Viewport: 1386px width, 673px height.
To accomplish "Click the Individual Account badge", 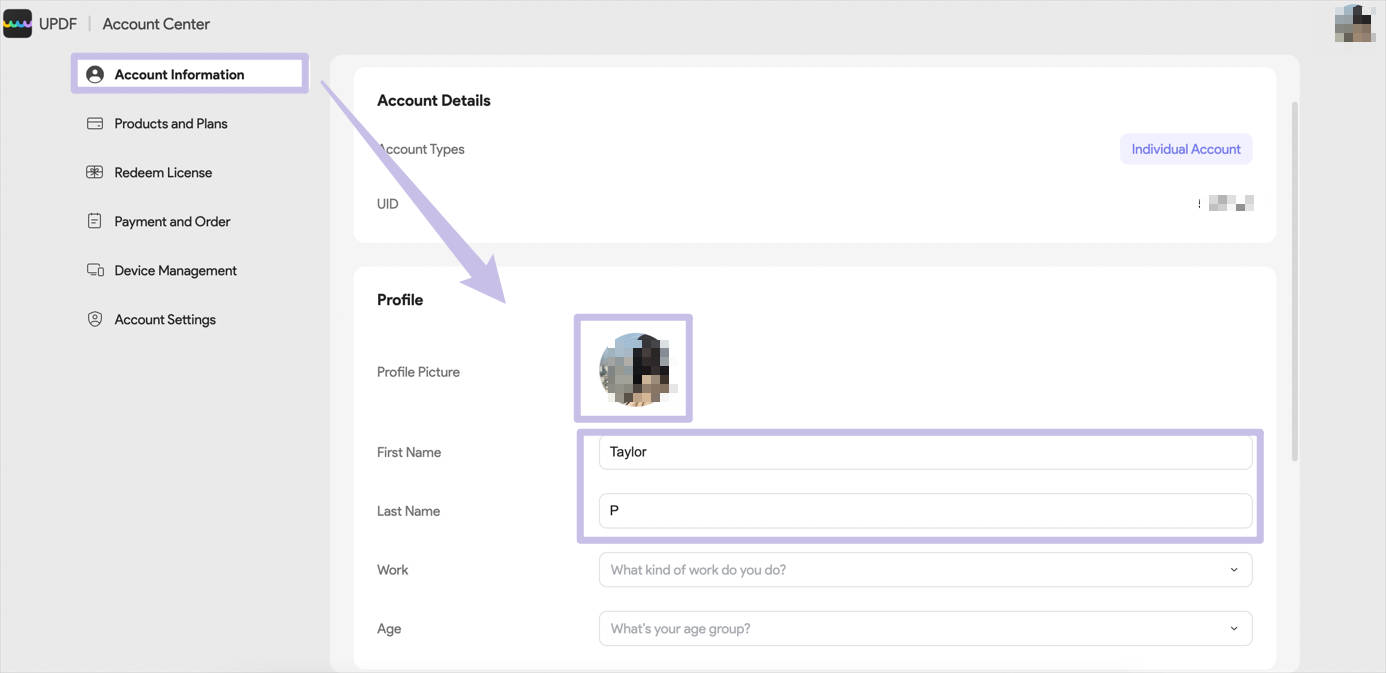I will click(1186, 149).
